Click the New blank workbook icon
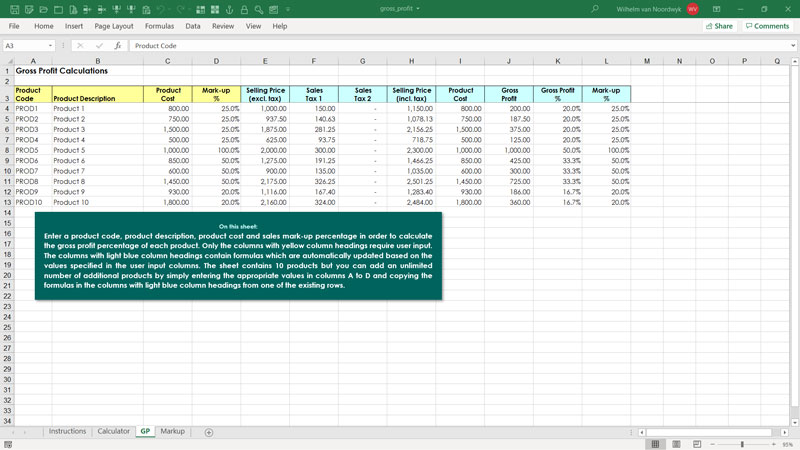Image resolution: width=800 pixels, height=450 pixels. point(59,10)
